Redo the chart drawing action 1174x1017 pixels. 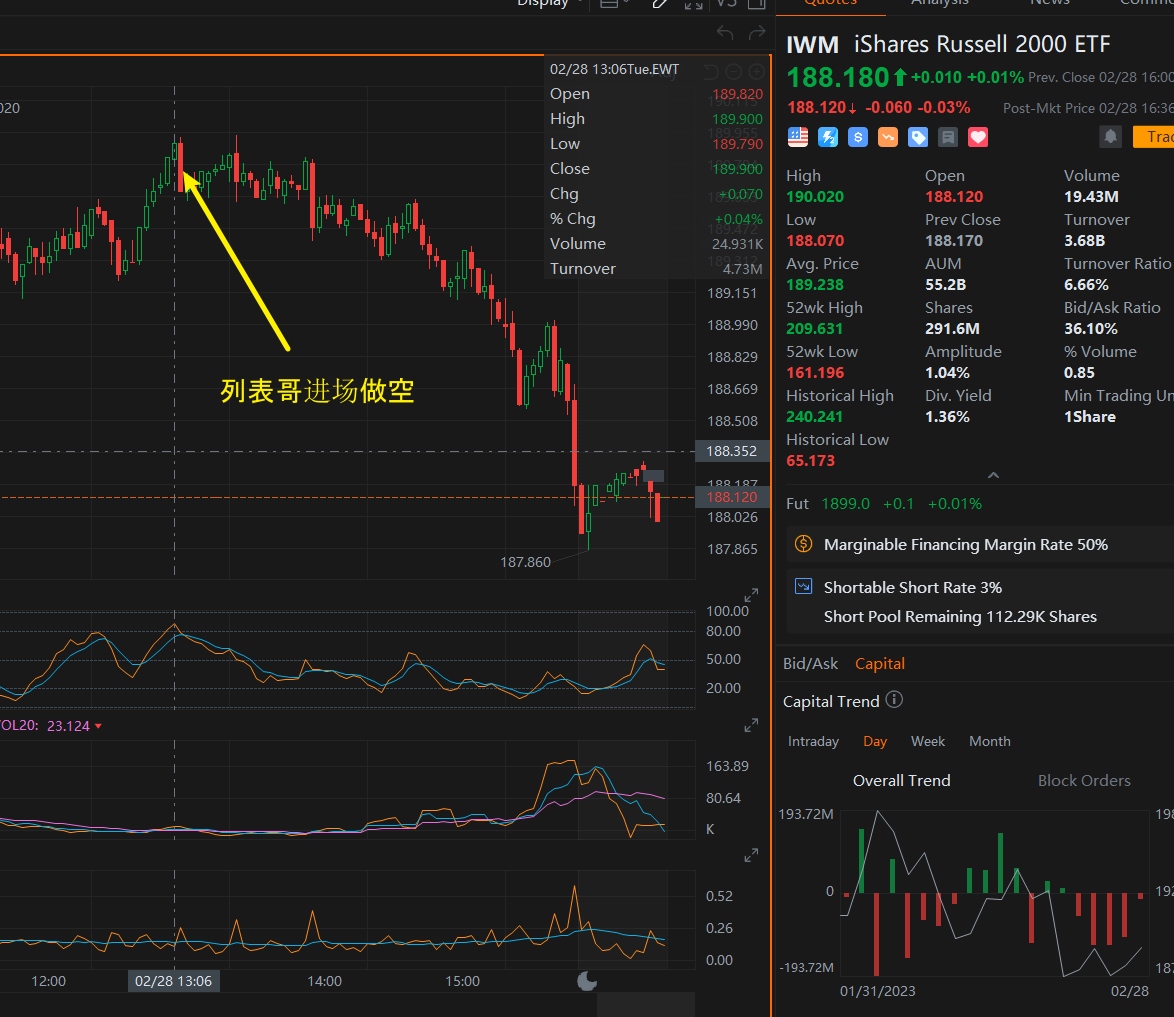coord(757,32)
